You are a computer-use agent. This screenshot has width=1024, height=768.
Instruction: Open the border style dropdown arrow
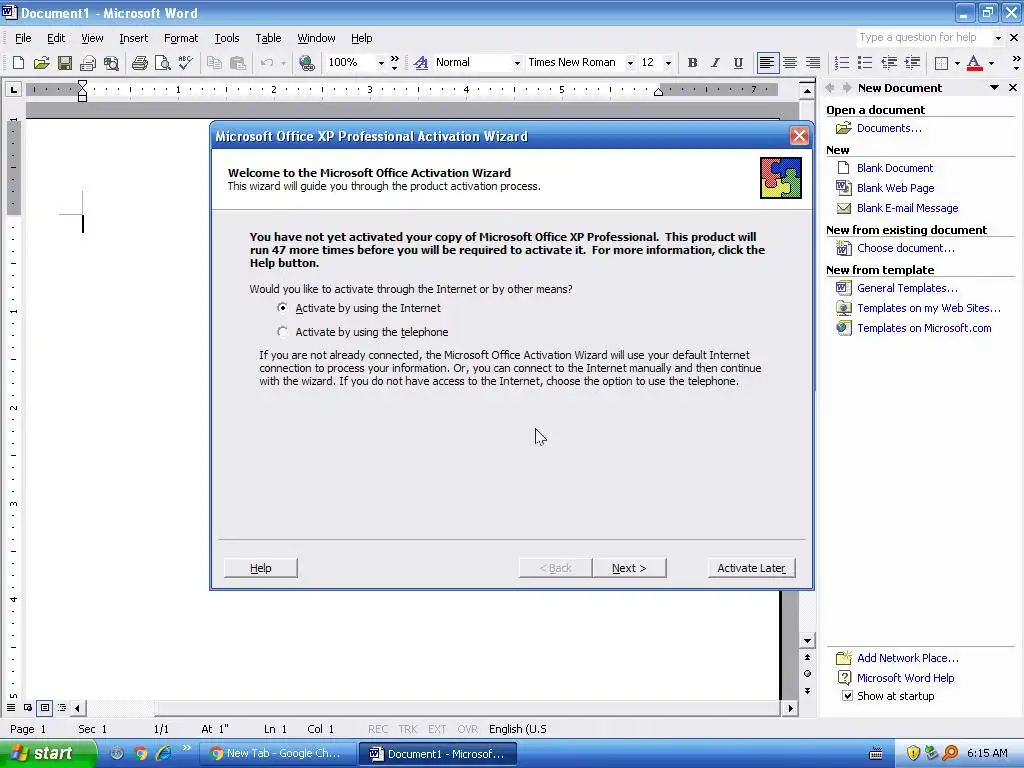[957, 63]
